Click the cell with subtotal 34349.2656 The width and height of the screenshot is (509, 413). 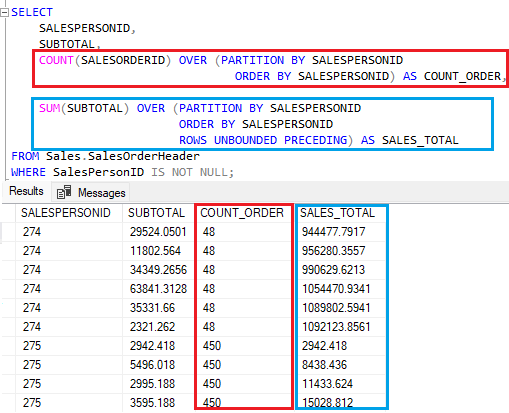pyautogui.click(x=158, y=270)
